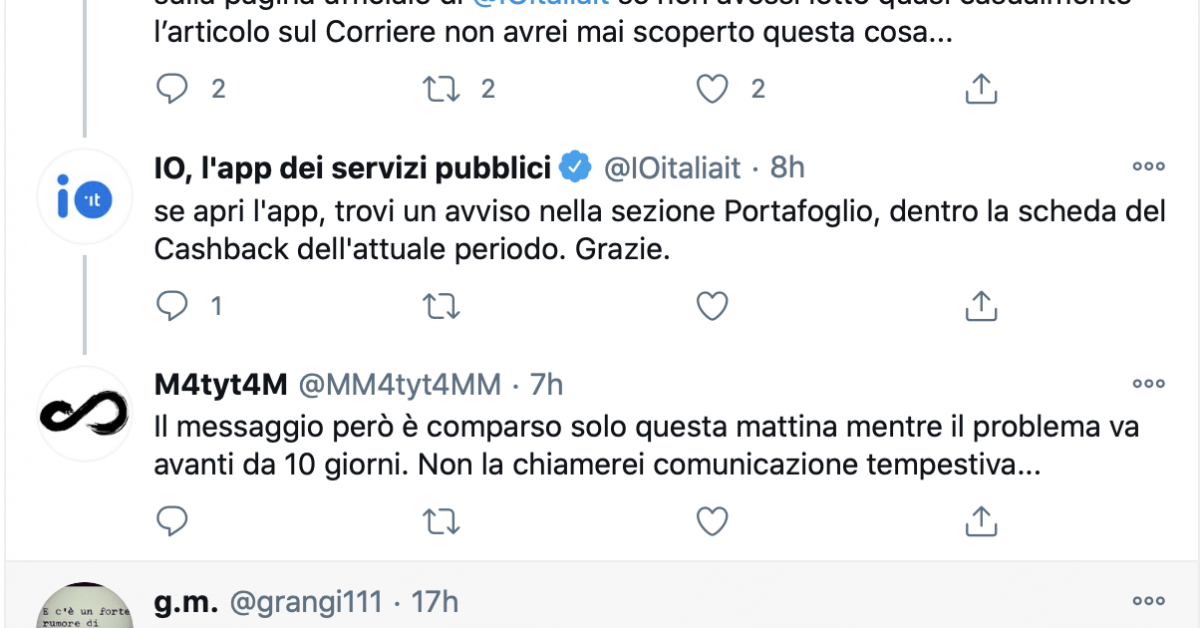Like the top Corriere article tweet

[711, 89]
